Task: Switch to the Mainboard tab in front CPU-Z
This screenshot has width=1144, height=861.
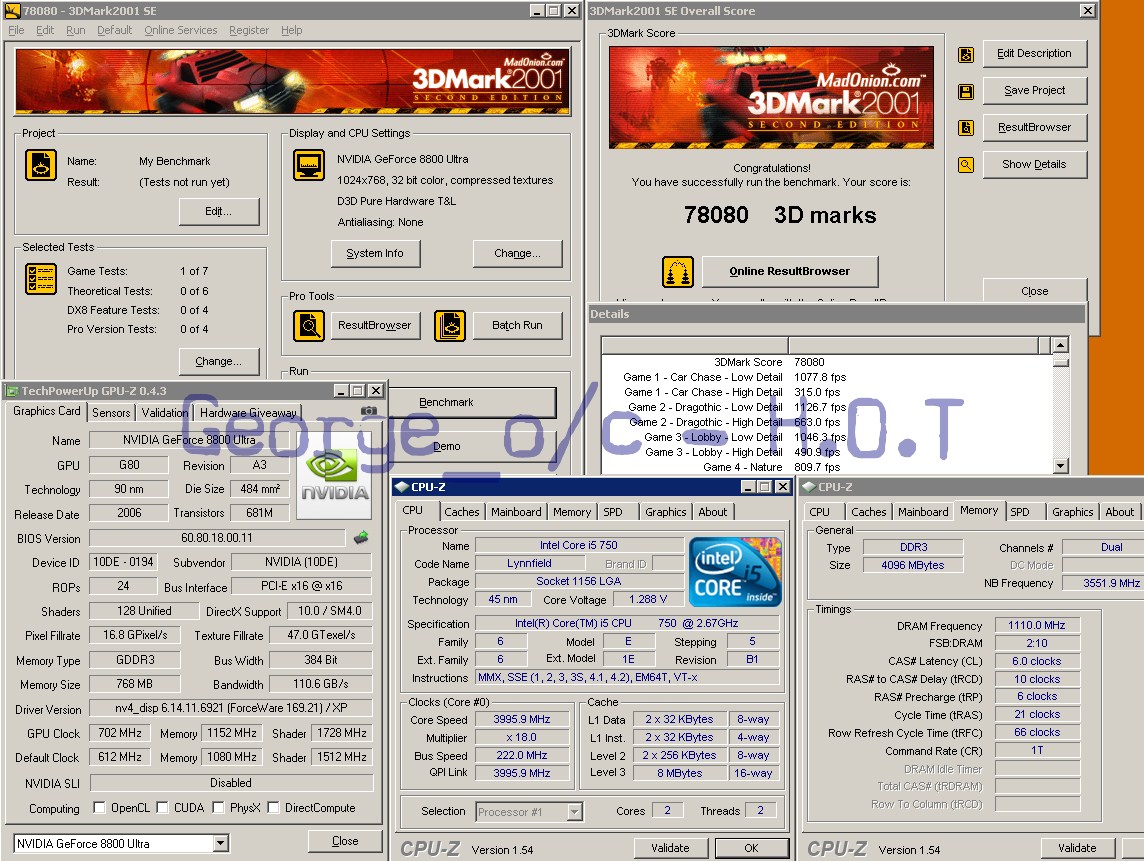Action: (x=516, y=512)
